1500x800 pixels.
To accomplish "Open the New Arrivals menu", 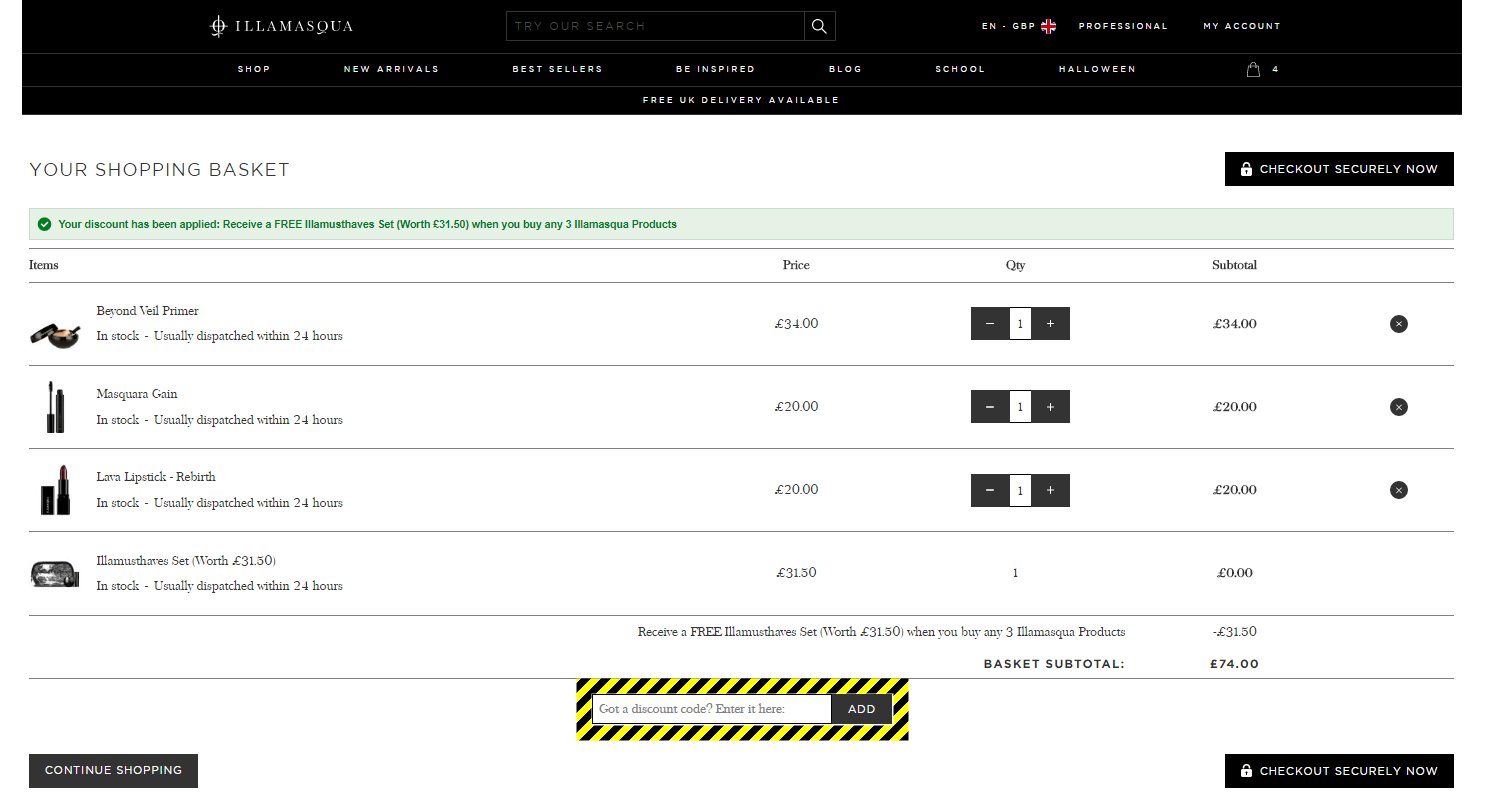I will pos(391,69).
